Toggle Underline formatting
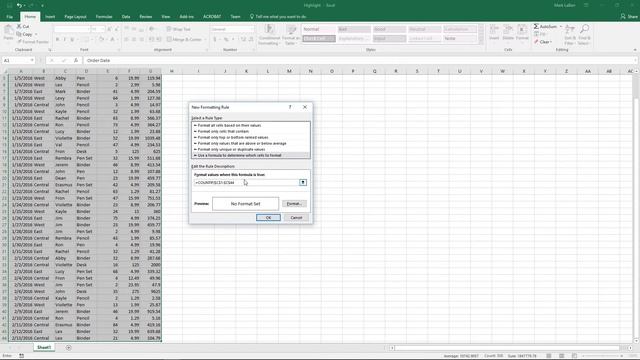 (x=72, y=40)
